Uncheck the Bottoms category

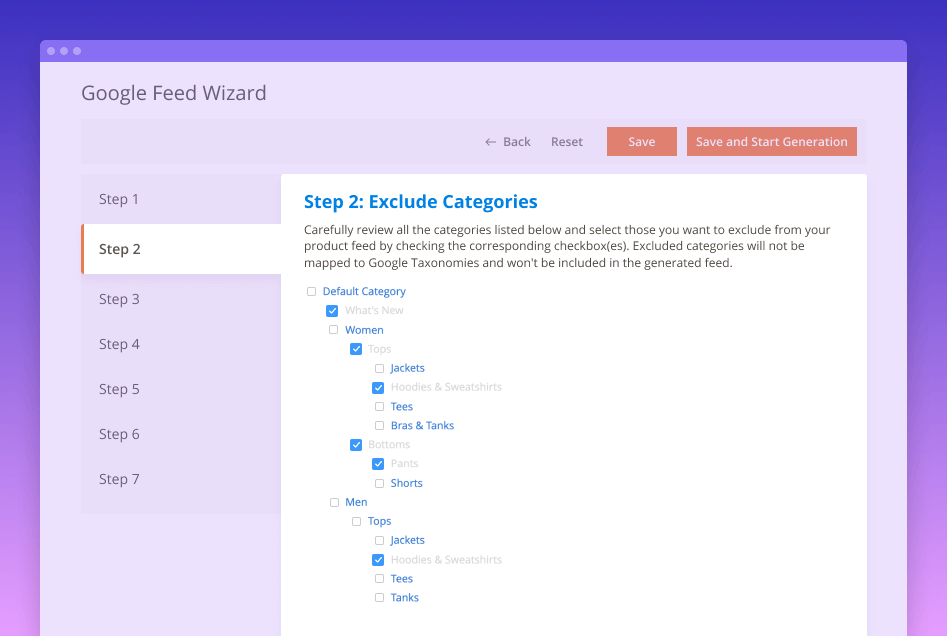click(x=356, y=444)
